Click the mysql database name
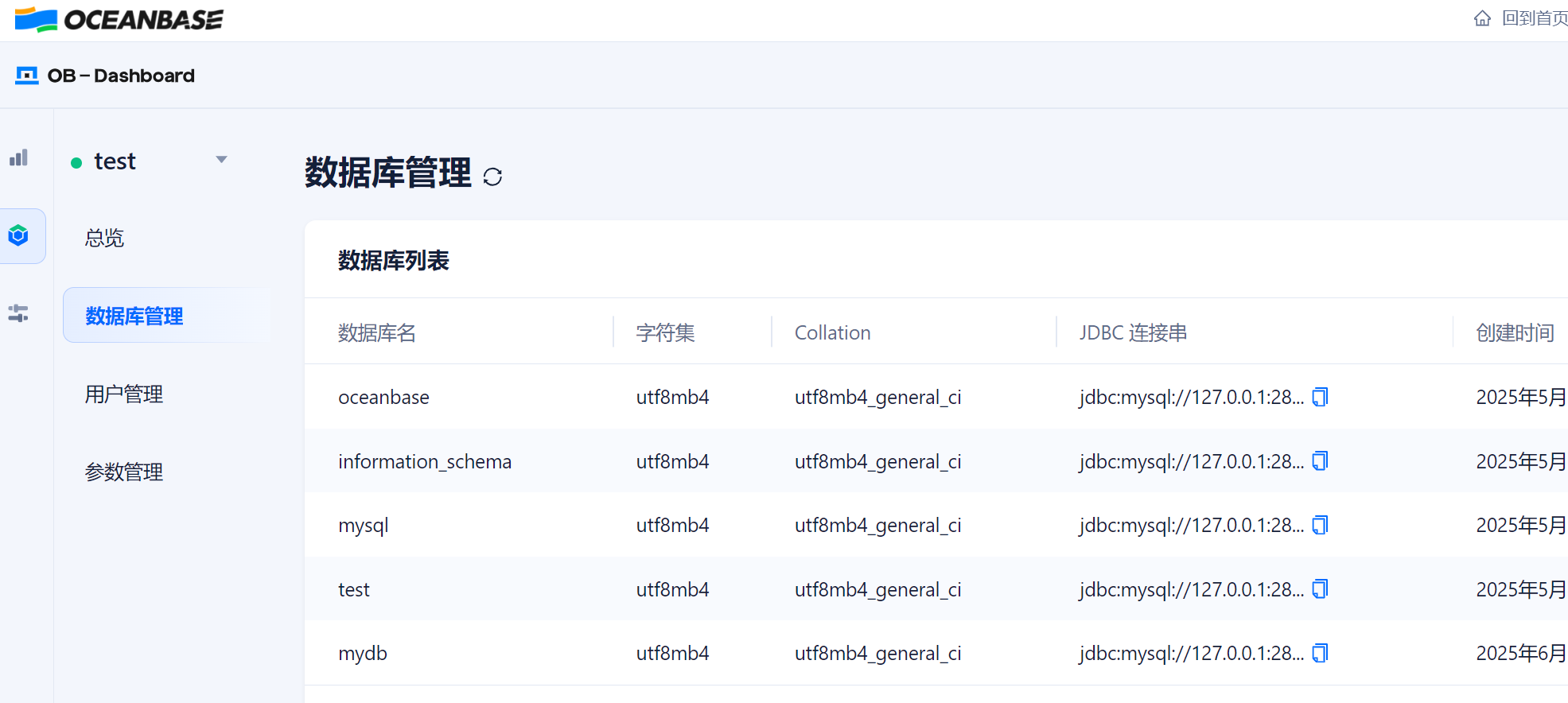 click(364, 526)
